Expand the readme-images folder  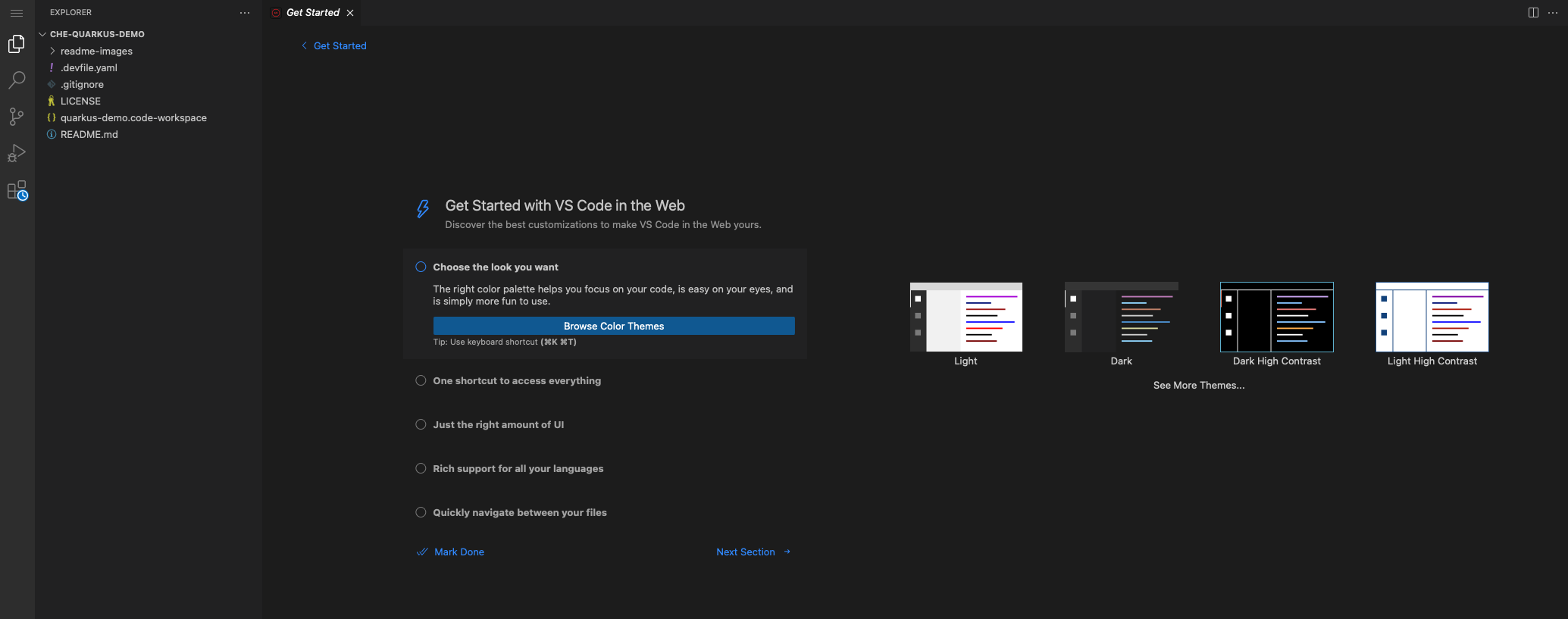[x=149, y=51]
